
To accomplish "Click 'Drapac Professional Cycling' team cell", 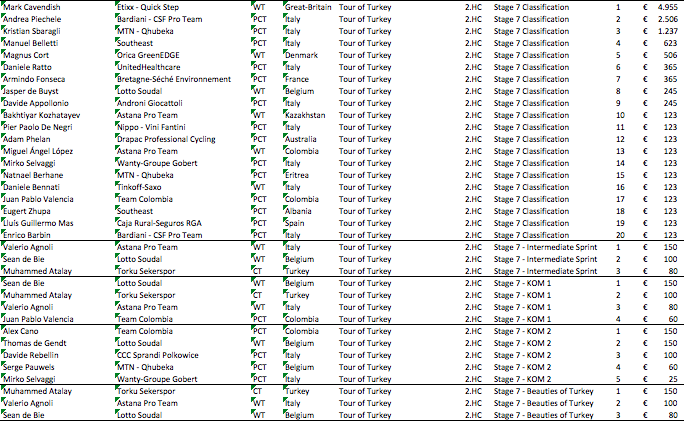I will coord(166,139).
